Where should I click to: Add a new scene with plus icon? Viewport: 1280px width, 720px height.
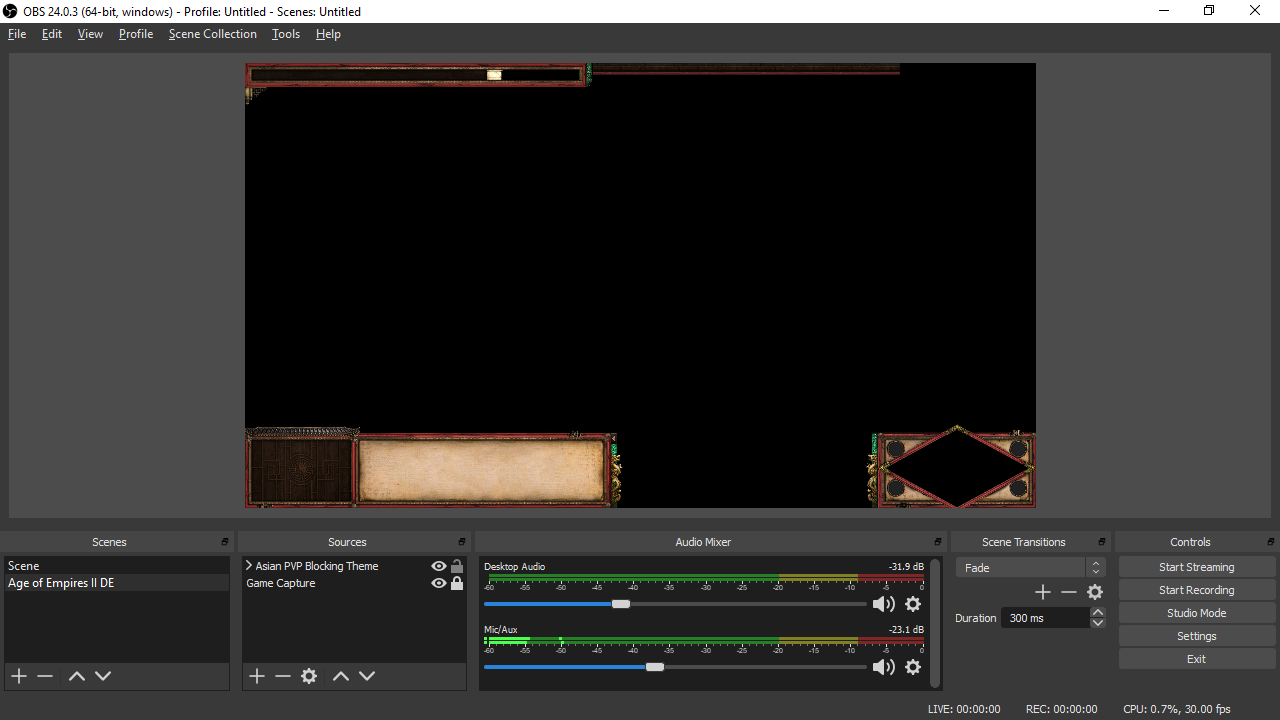pyautogui.click(x=19, y=676)
